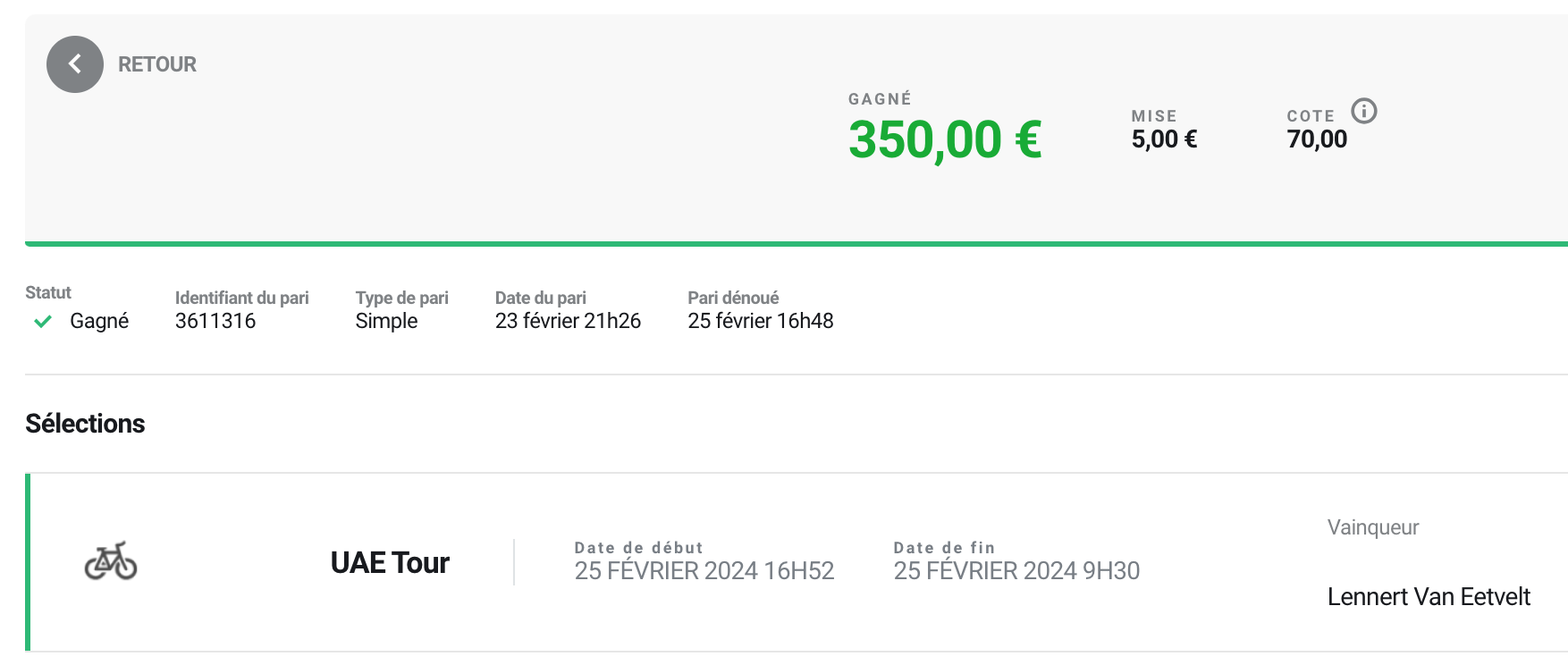The height and width of the screenshot is (665, 1568).
Task: Click the RETOUR link text
Action: [x=157, y=64]
